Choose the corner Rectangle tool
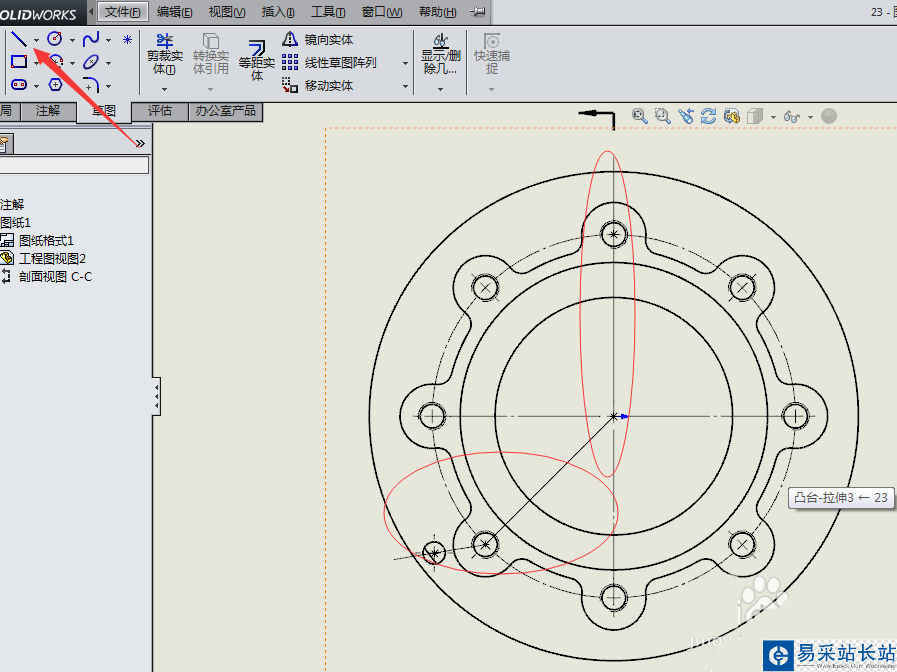The width and height of the screenshot is (897, 672). [19, 62]
